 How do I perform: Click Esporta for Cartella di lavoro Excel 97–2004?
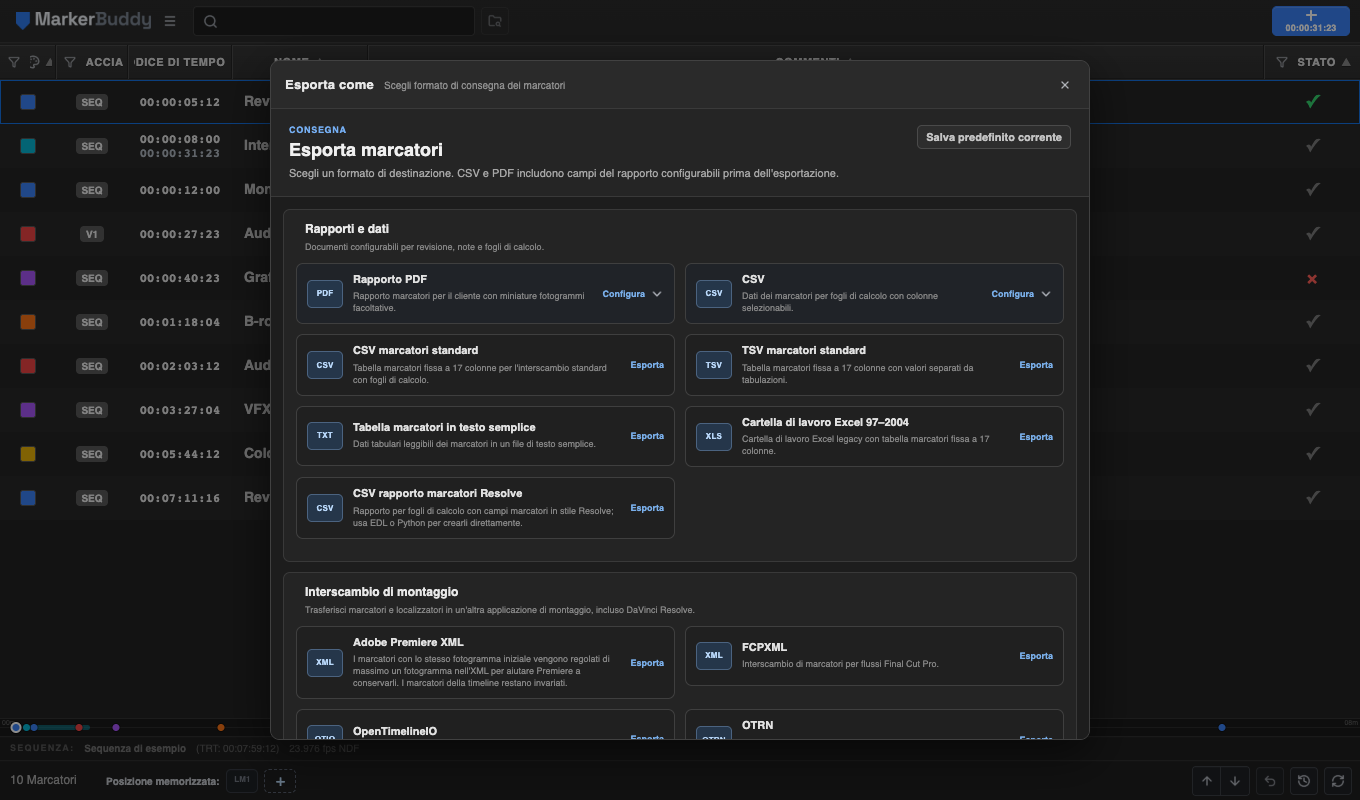point(1036,437)
